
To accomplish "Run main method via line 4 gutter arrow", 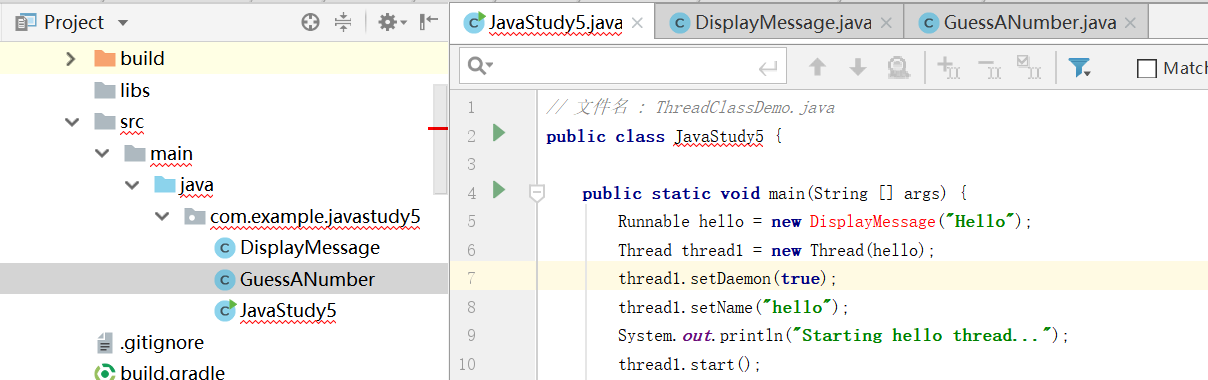I will click(499, 190).
